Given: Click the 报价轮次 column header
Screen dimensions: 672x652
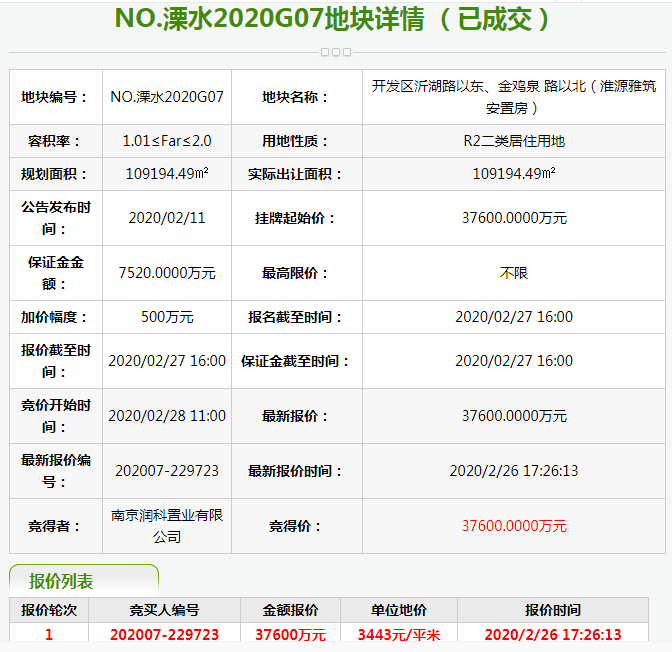Looking at the screenshot, I should [x=49, y=610].
